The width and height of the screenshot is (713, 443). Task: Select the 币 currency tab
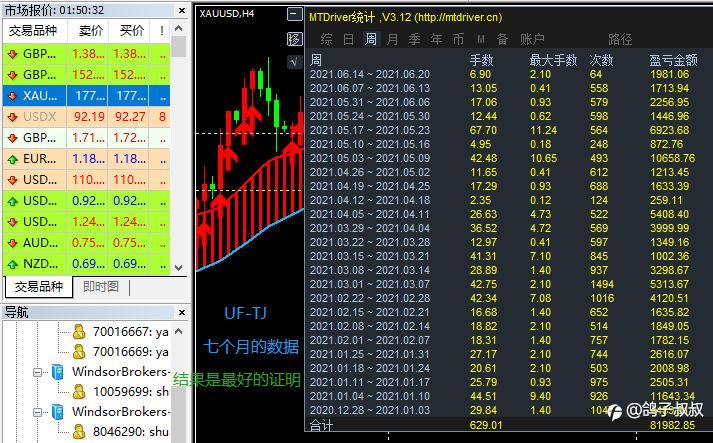tap(458, 40)
